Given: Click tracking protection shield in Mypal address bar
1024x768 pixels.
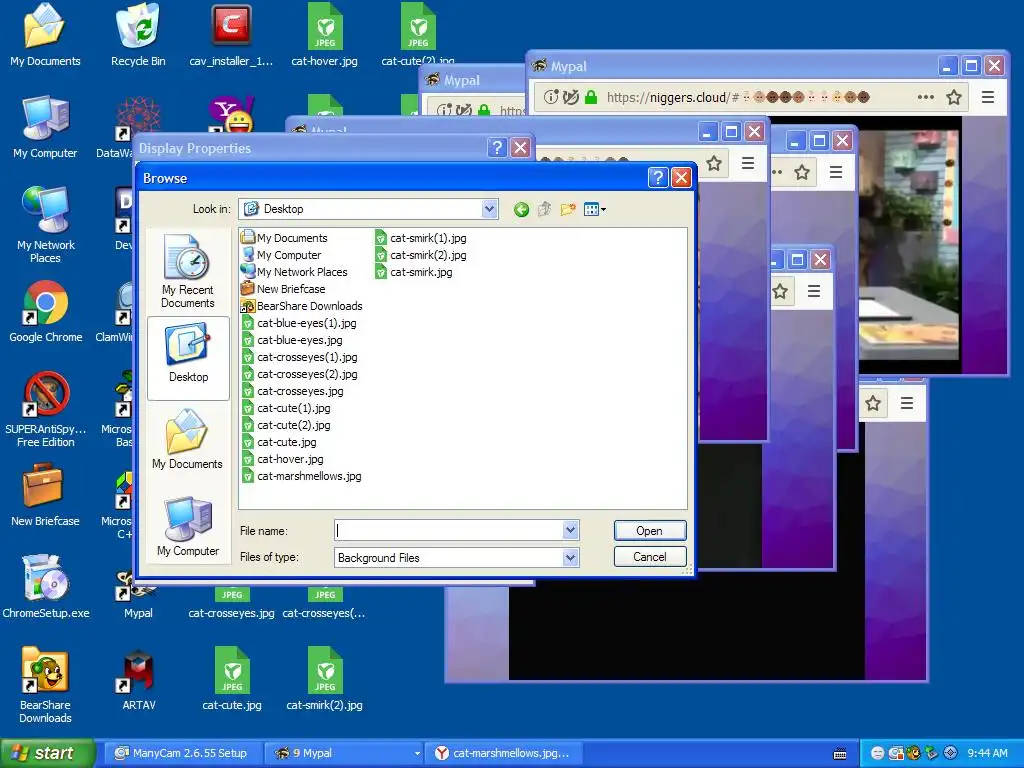Looking at the screenshot, I should point(571,97).
